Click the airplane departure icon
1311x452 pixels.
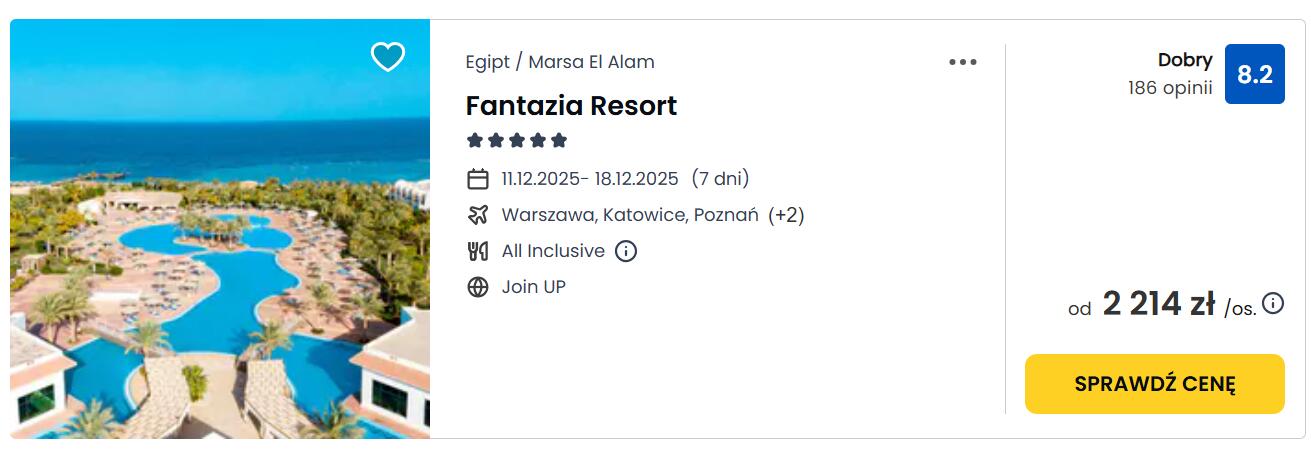coord(478,215)
